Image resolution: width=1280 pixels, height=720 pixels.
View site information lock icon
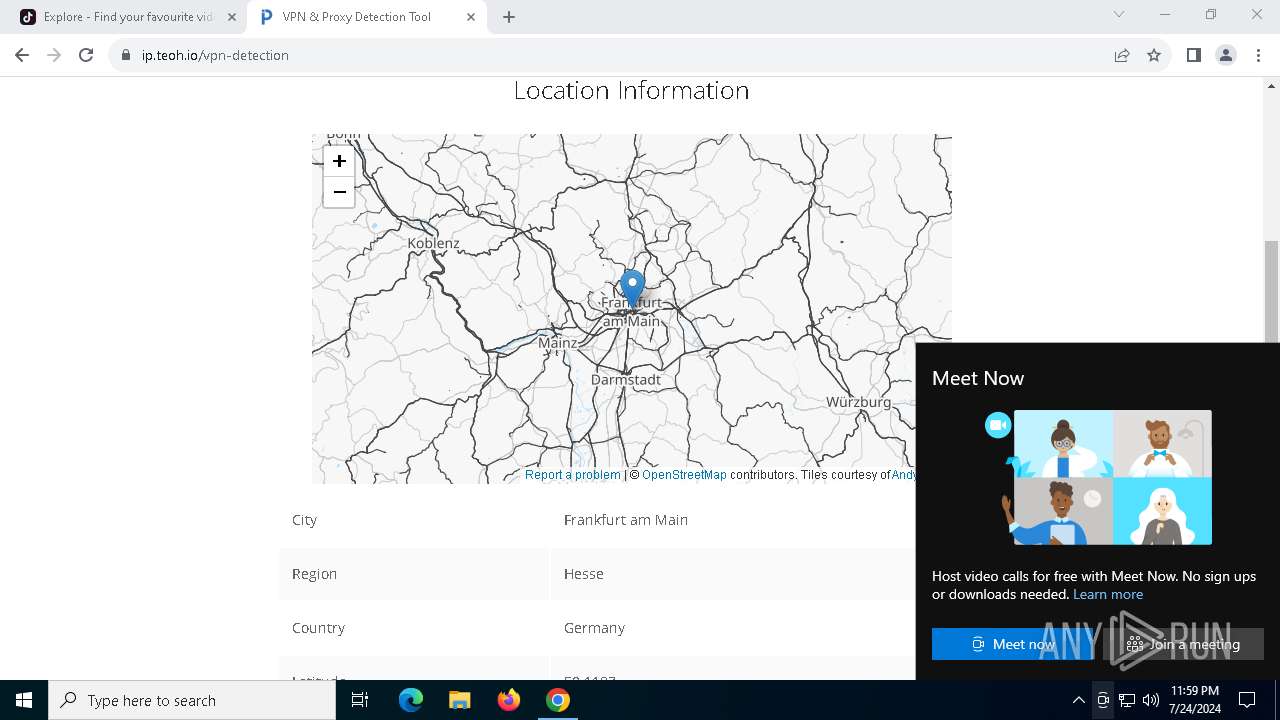click(x=126, y=55)
